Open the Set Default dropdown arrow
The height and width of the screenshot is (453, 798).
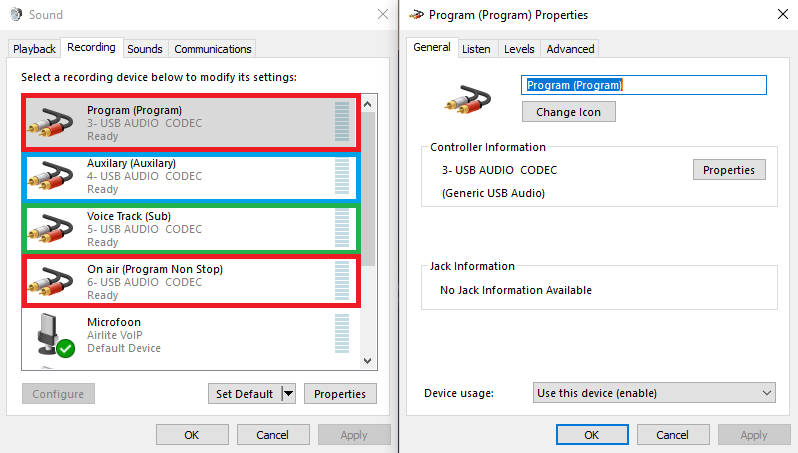[x=289, y=394]
